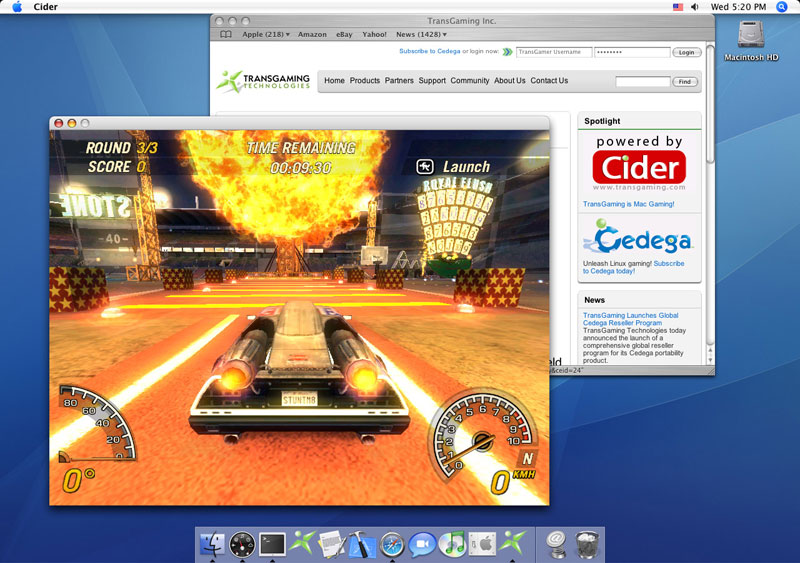This screenshot has width=800, height=563.
Task: Launch Xcode hammer icon in Dock
Action: [362, 544]
